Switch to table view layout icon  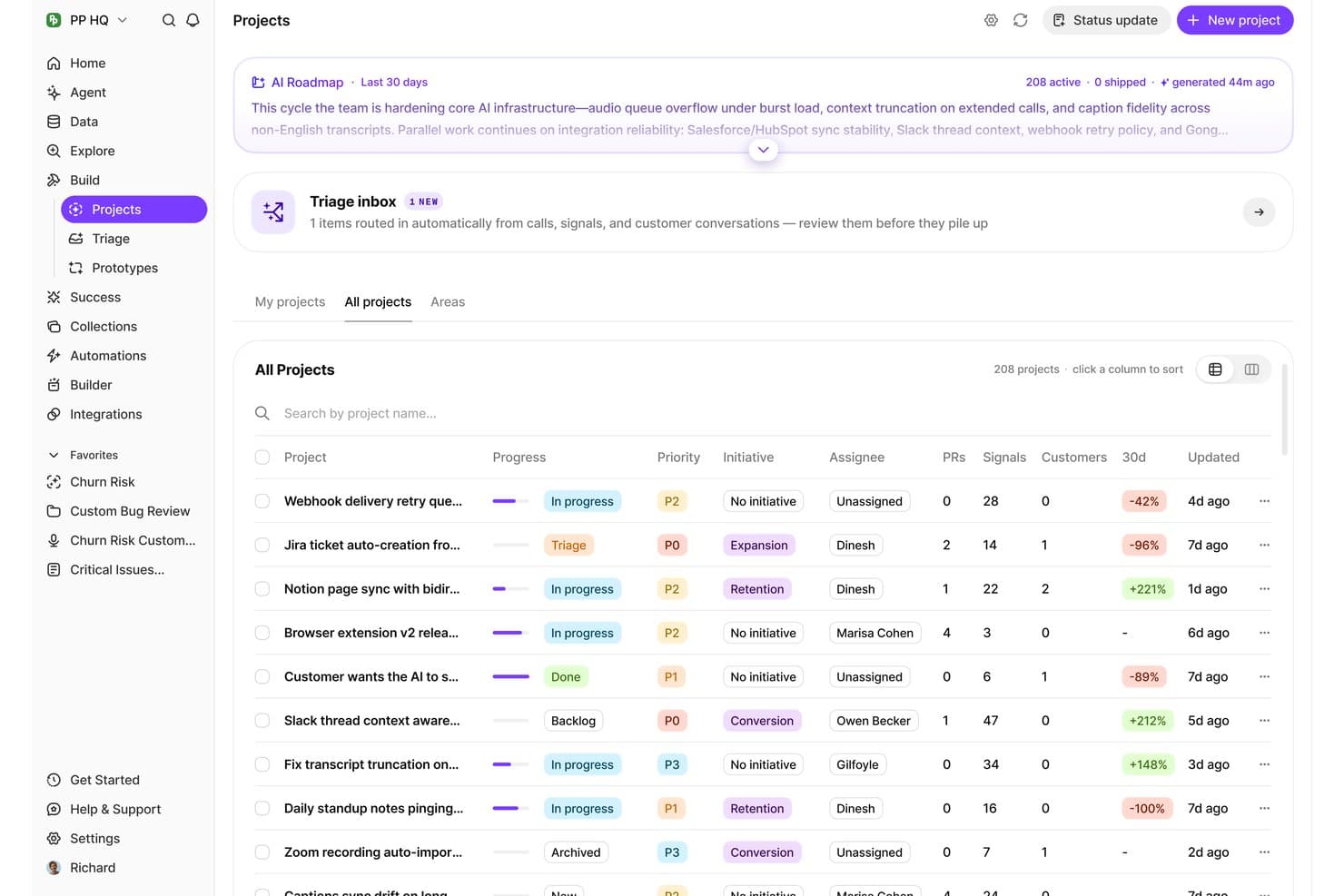pyautogui.click(x=1215, y=369)
